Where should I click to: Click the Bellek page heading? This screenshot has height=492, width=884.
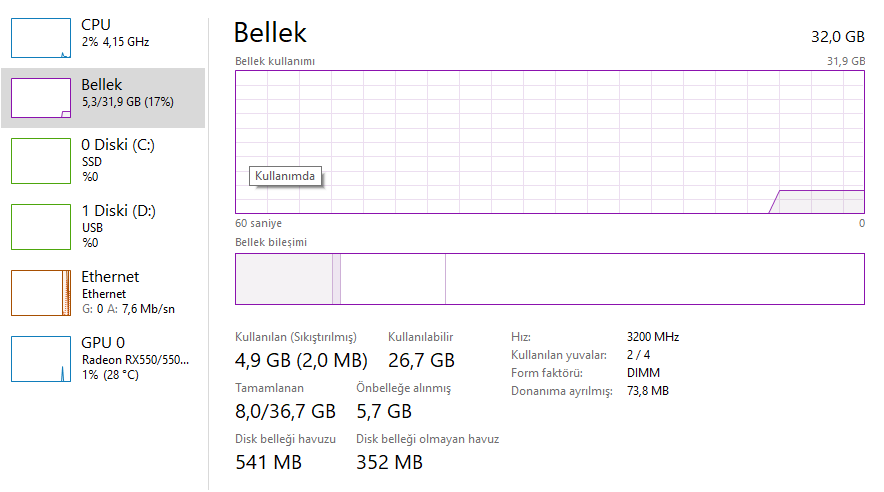(x=270, y=33)
